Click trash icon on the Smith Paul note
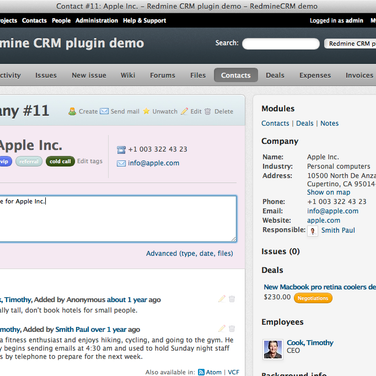Viewport: 376px width, 376px height. point(232,329)
